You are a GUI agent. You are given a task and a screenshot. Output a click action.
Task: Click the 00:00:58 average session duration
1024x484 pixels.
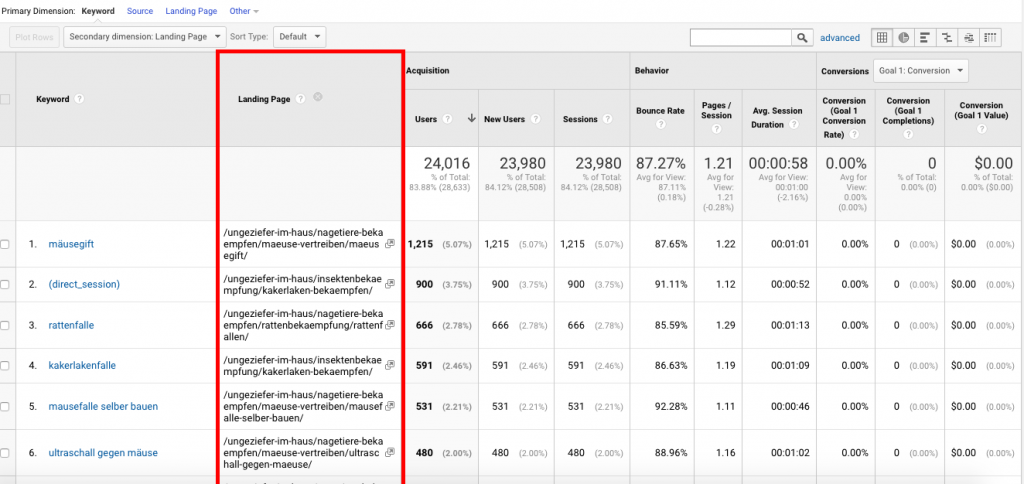click(x=780, y=163)
